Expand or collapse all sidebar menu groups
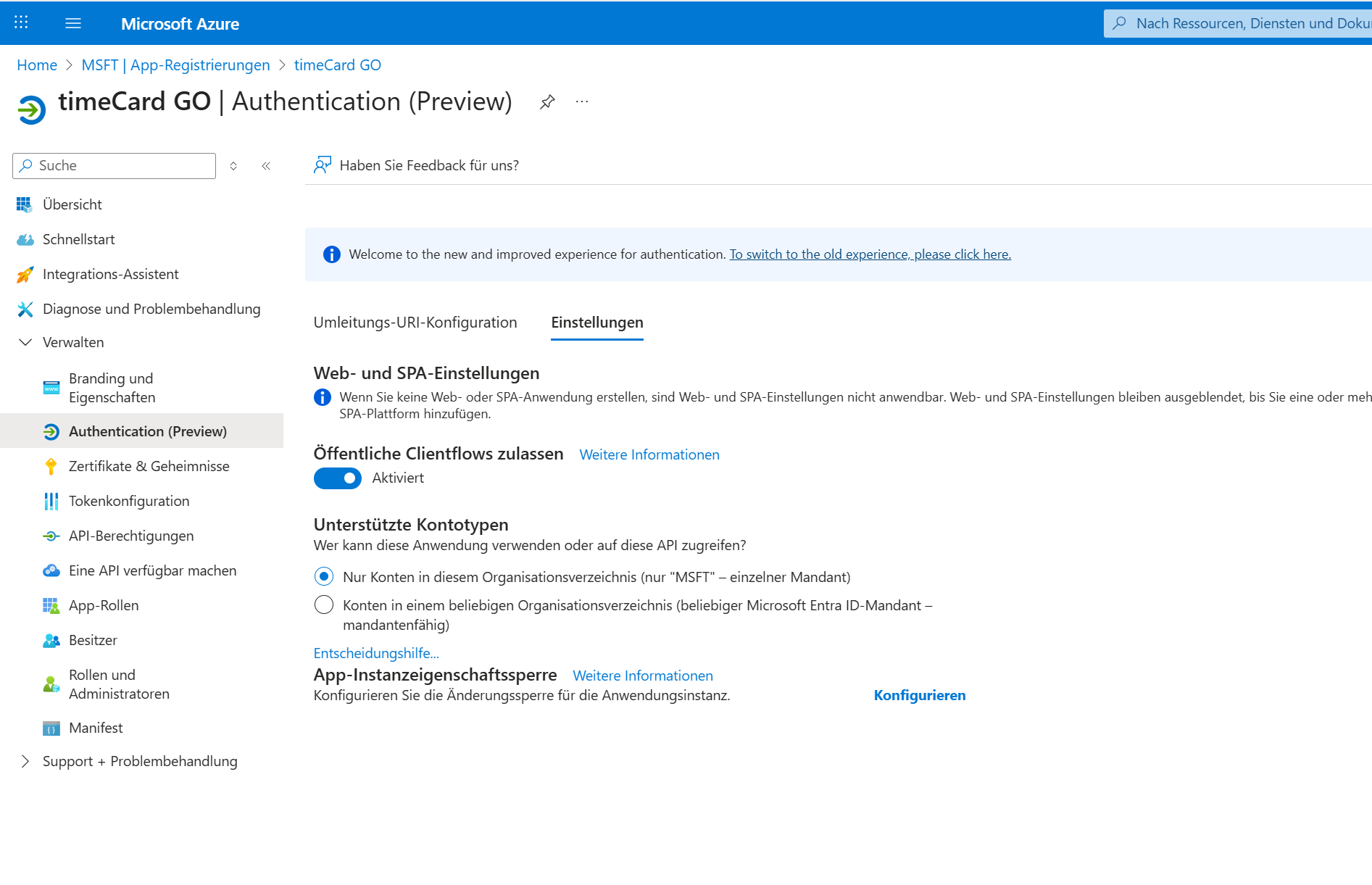1372x885 pixels. 233,166
